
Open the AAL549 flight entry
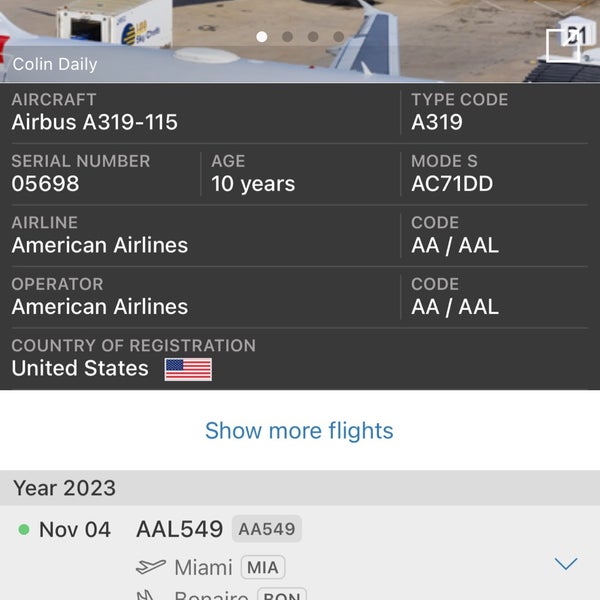[x=179, y=529]
